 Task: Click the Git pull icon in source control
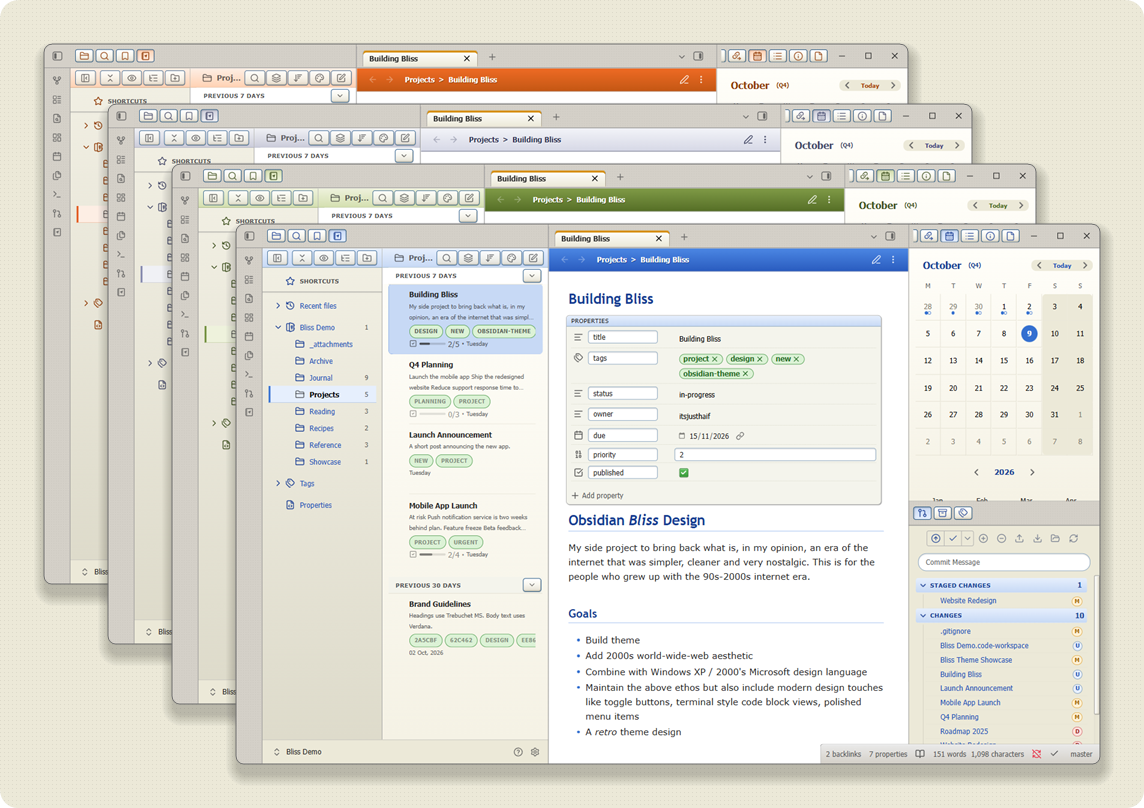(x=1037, y=539)
